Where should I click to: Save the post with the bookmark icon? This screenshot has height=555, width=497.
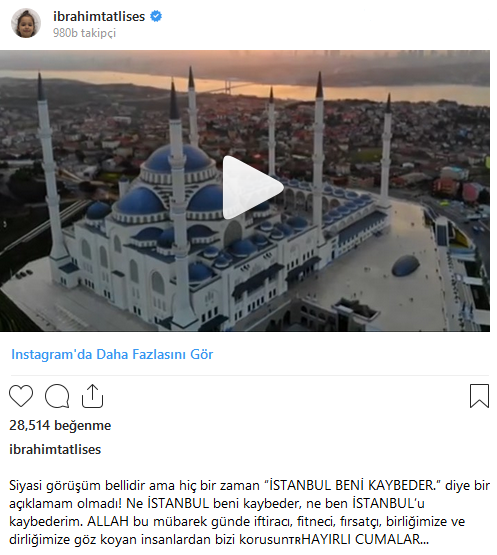[479, 396]
